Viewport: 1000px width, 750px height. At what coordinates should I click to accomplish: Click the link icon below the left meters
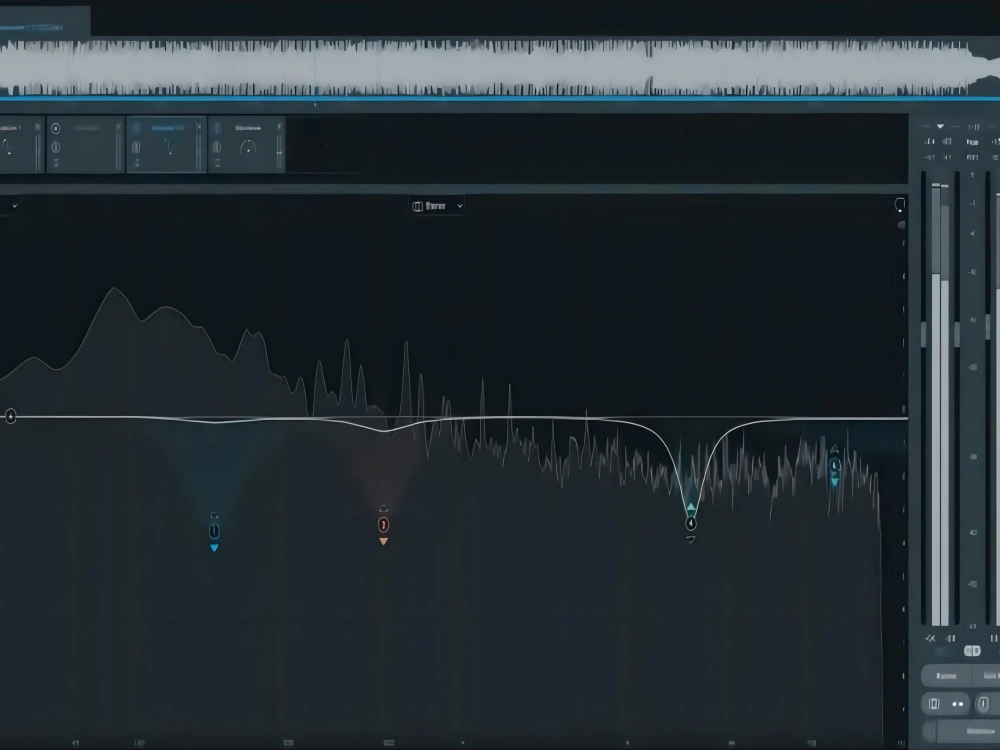930,638
